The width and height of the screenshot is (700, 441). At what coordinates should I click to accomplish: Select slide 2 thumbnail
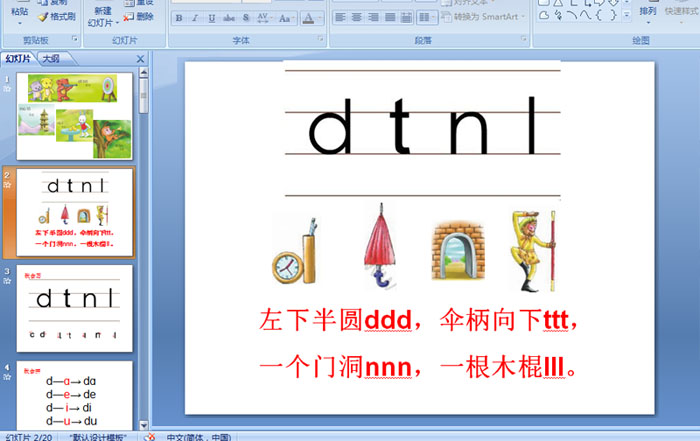tap(75, 212)
